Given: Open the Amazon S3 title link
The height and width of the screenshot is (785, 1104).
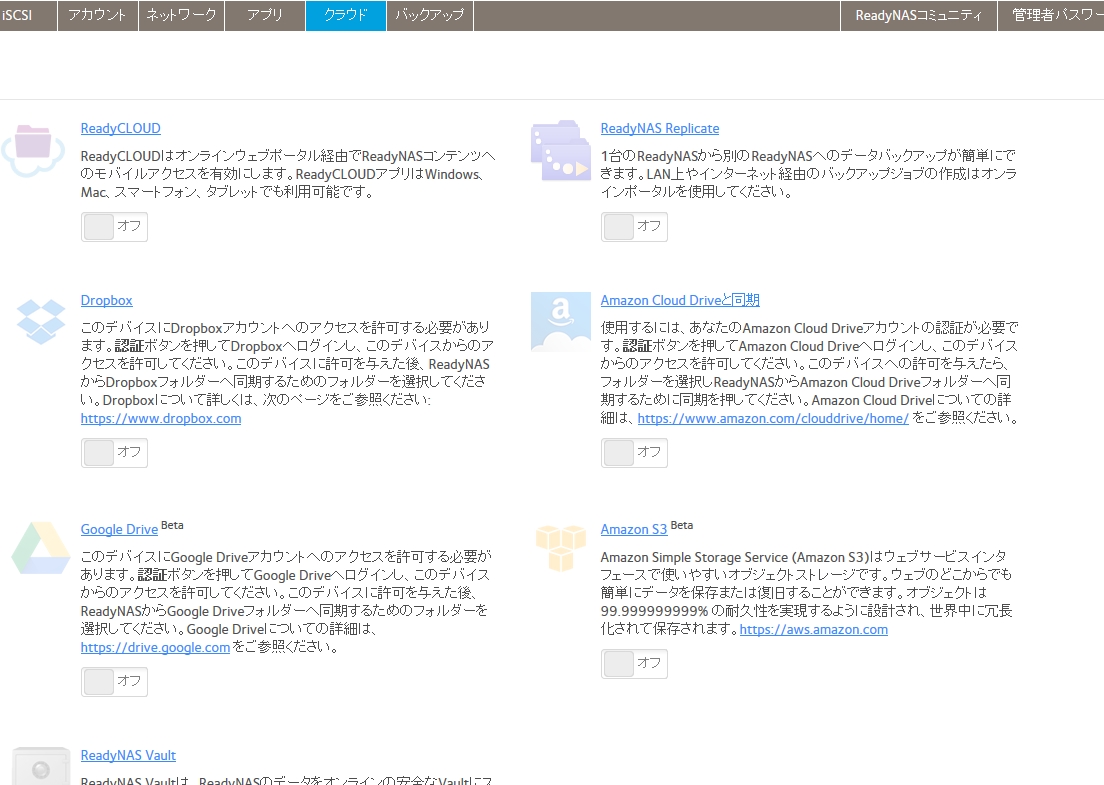Looking at the screenshot, I should coord(634,529).
